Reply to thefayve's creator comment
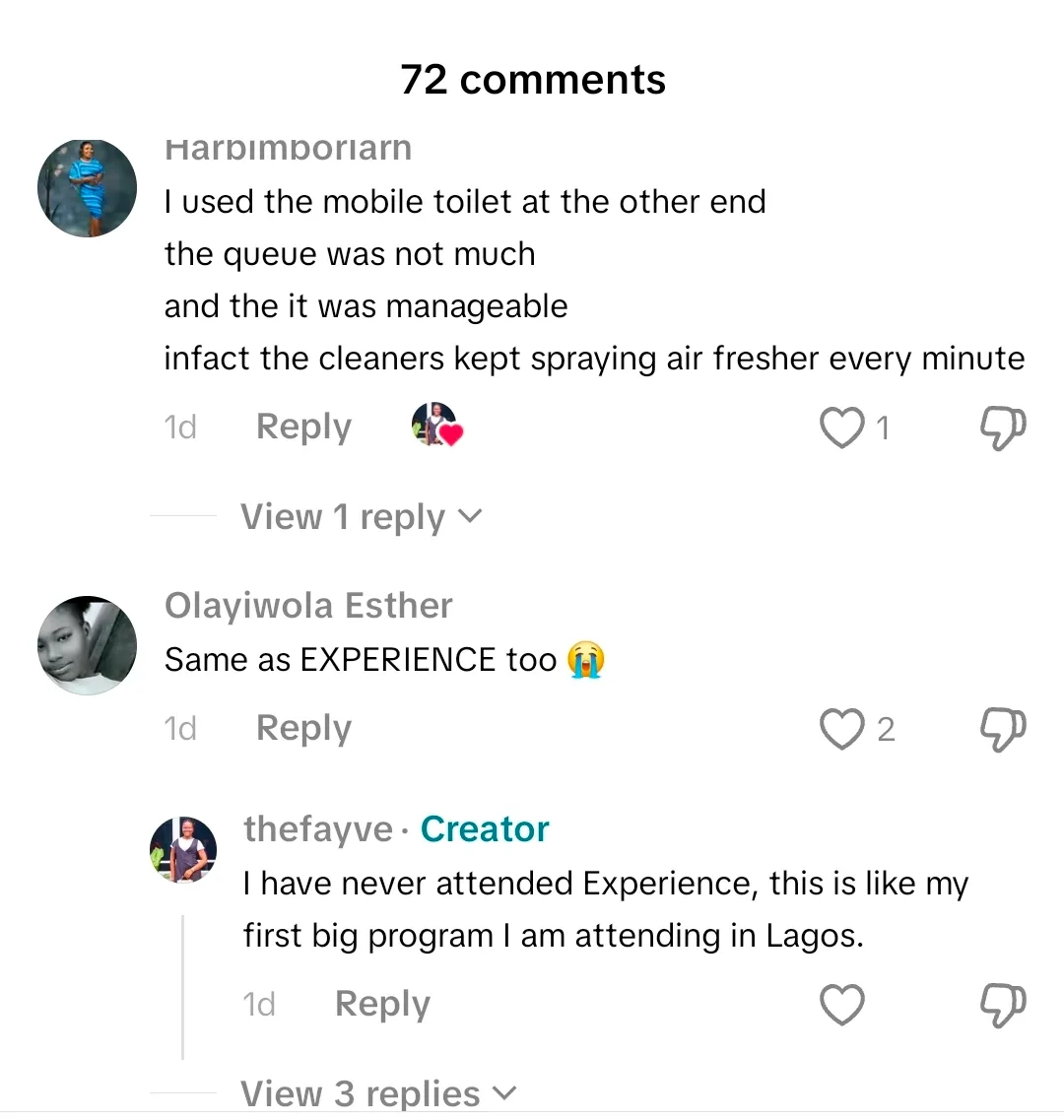 tap(382, 1005)
